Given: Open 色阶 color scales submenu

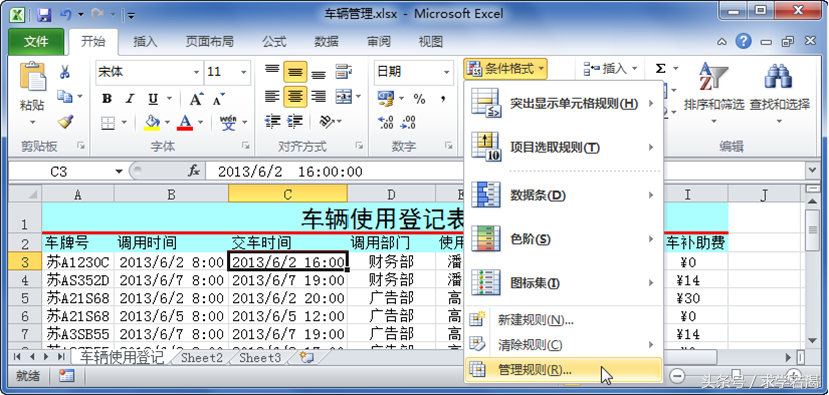Looking at the screenshot, I should pyautogui.click(x=563, y=239).
